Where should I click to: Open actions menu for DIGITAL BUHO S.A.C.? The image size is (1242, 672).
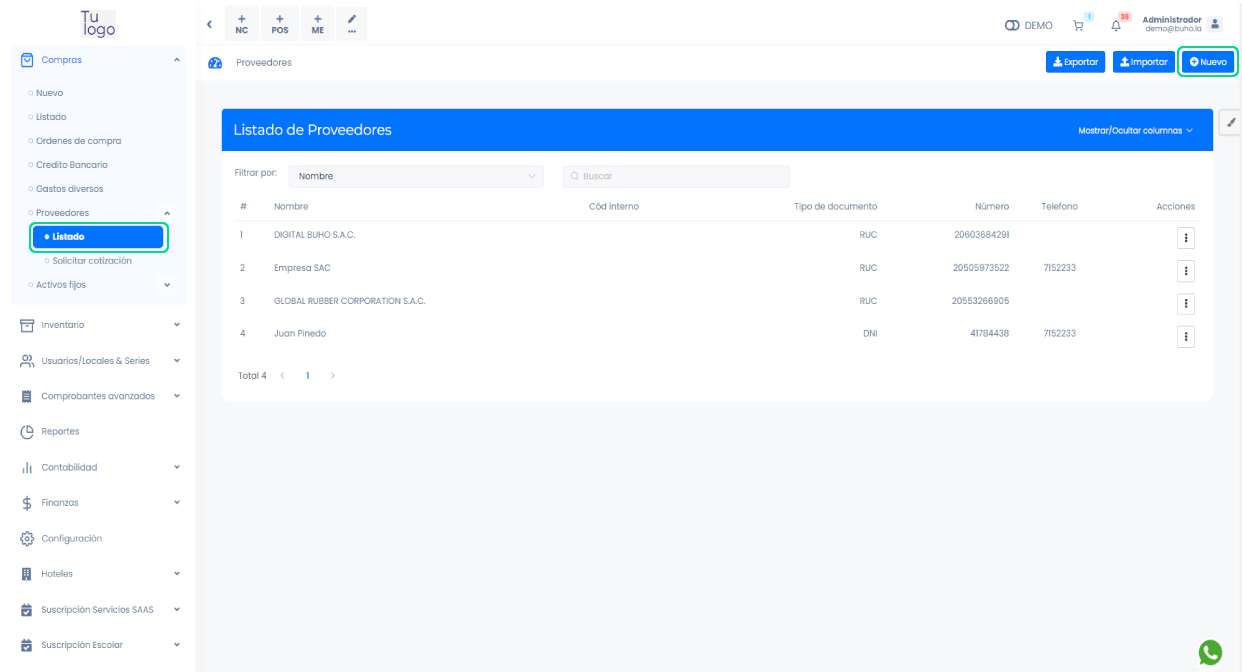[1186, 237]
